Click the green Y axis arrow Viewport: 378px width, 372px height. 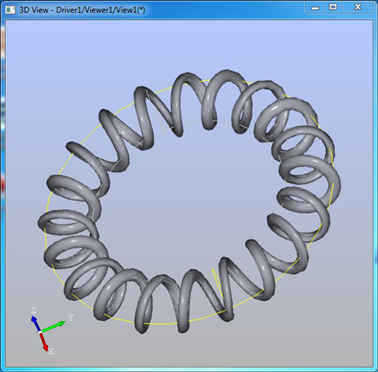coord(54,327)
